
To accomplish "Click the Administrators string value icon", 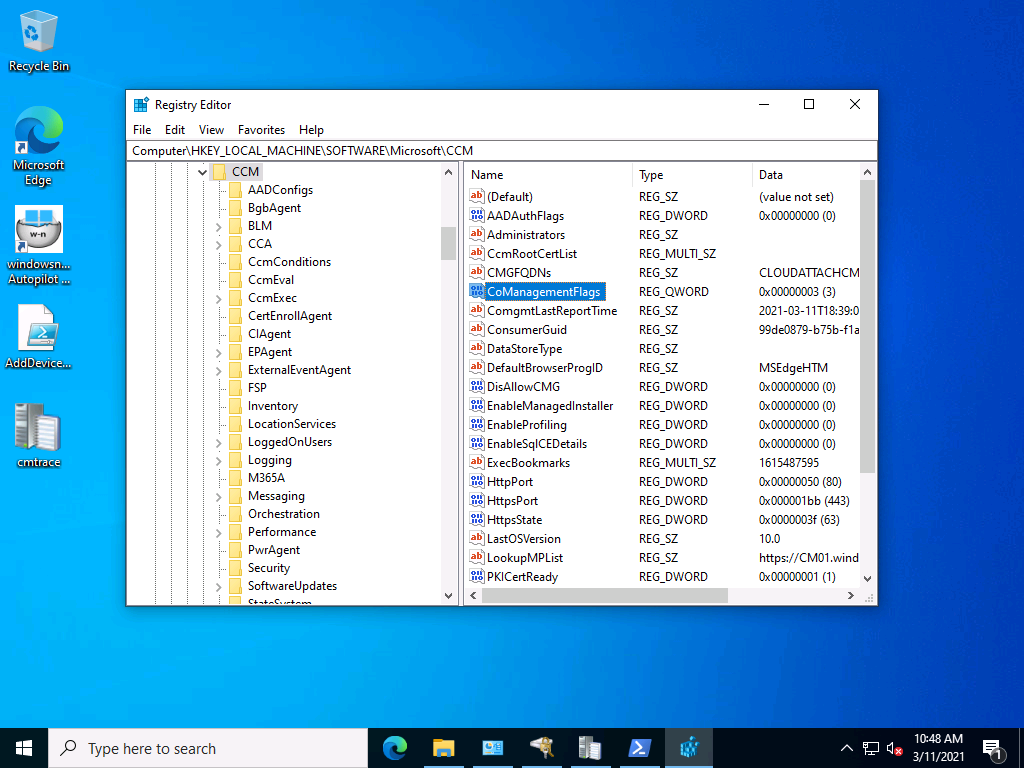I will tap(477, 234).
